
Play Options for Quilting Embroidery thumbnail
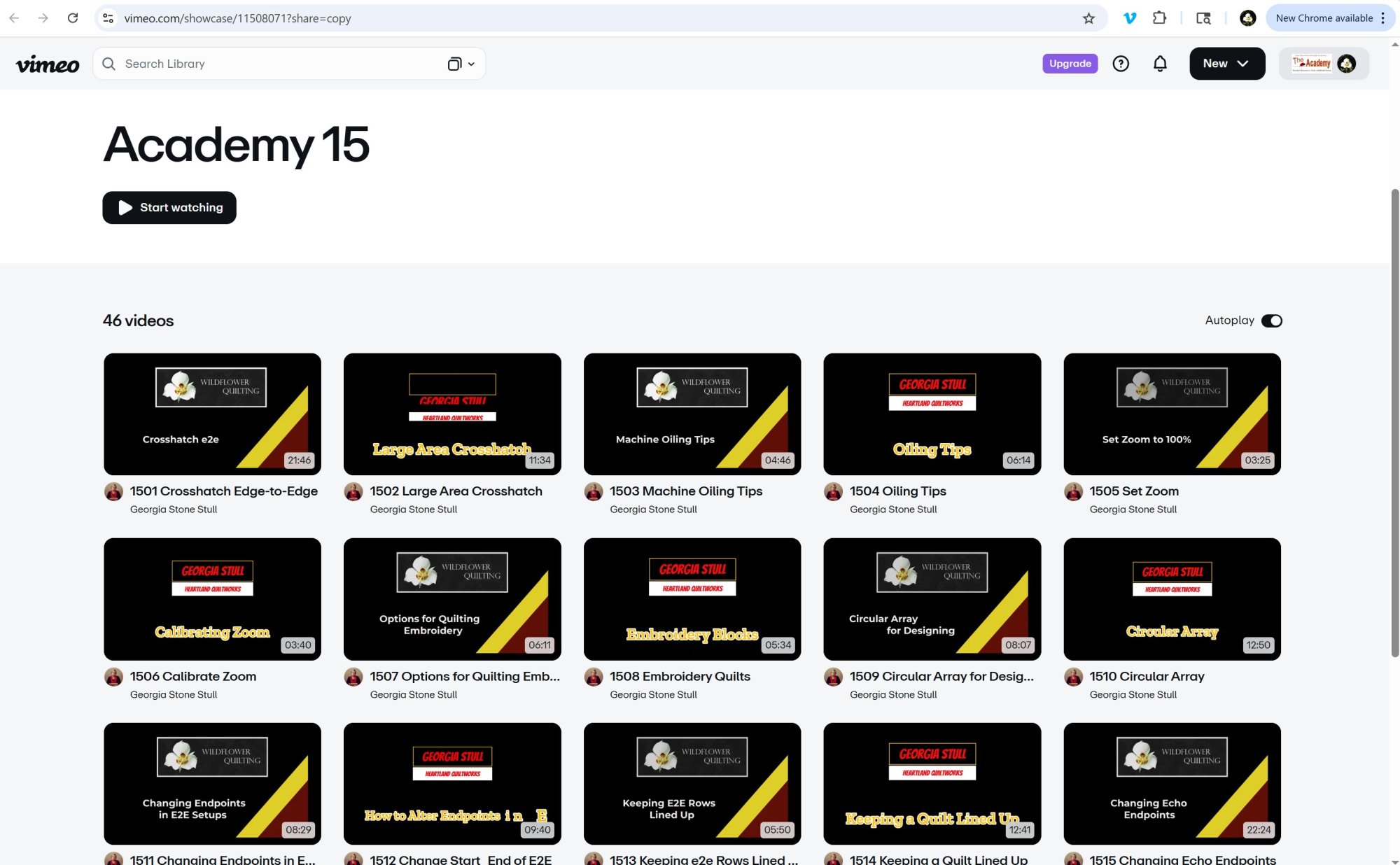pyautogui.click(x=452, y=599)
